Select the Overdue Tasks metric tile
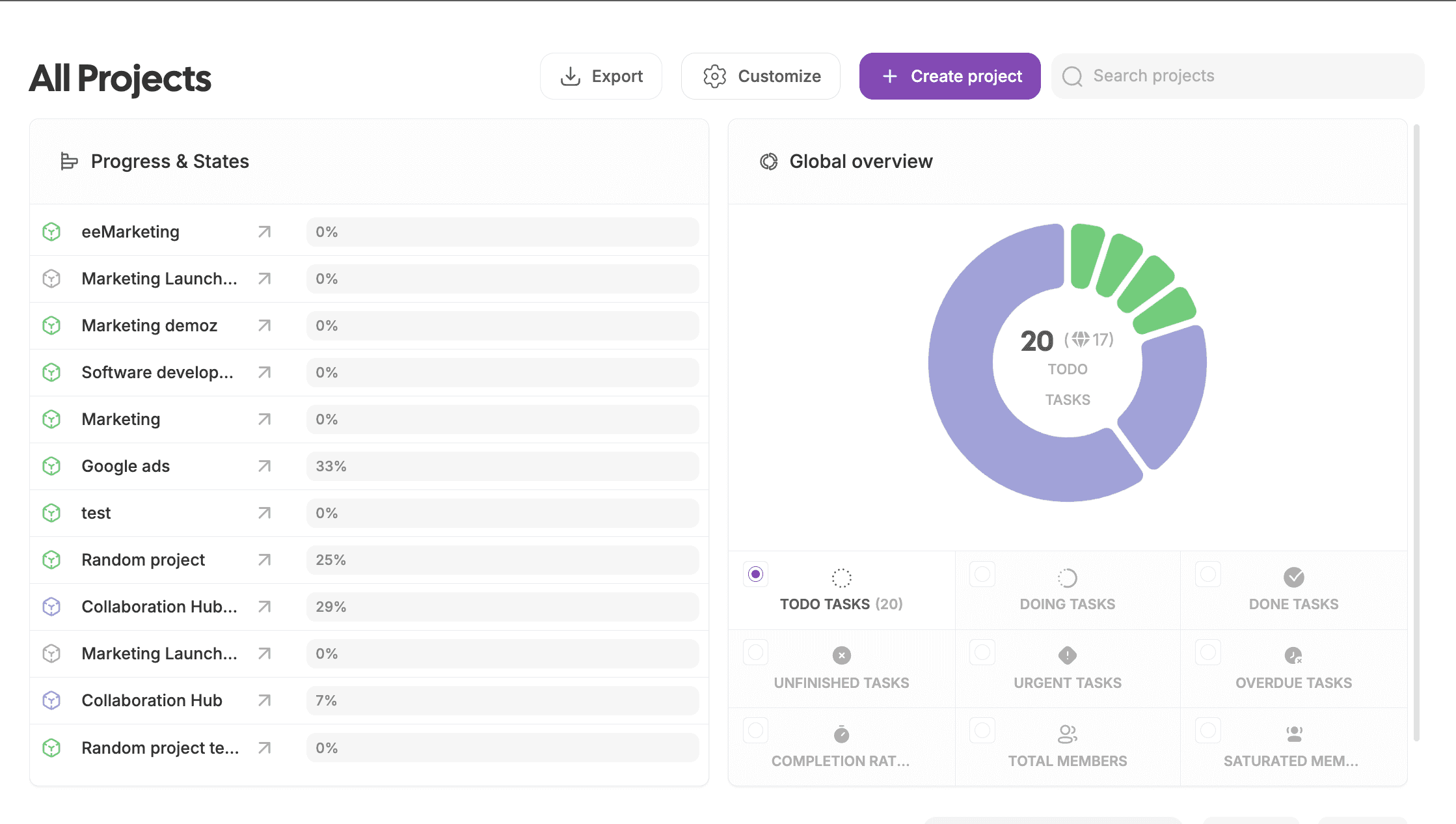Screen dimensions: 1456x824 (x=1293, y=668)
